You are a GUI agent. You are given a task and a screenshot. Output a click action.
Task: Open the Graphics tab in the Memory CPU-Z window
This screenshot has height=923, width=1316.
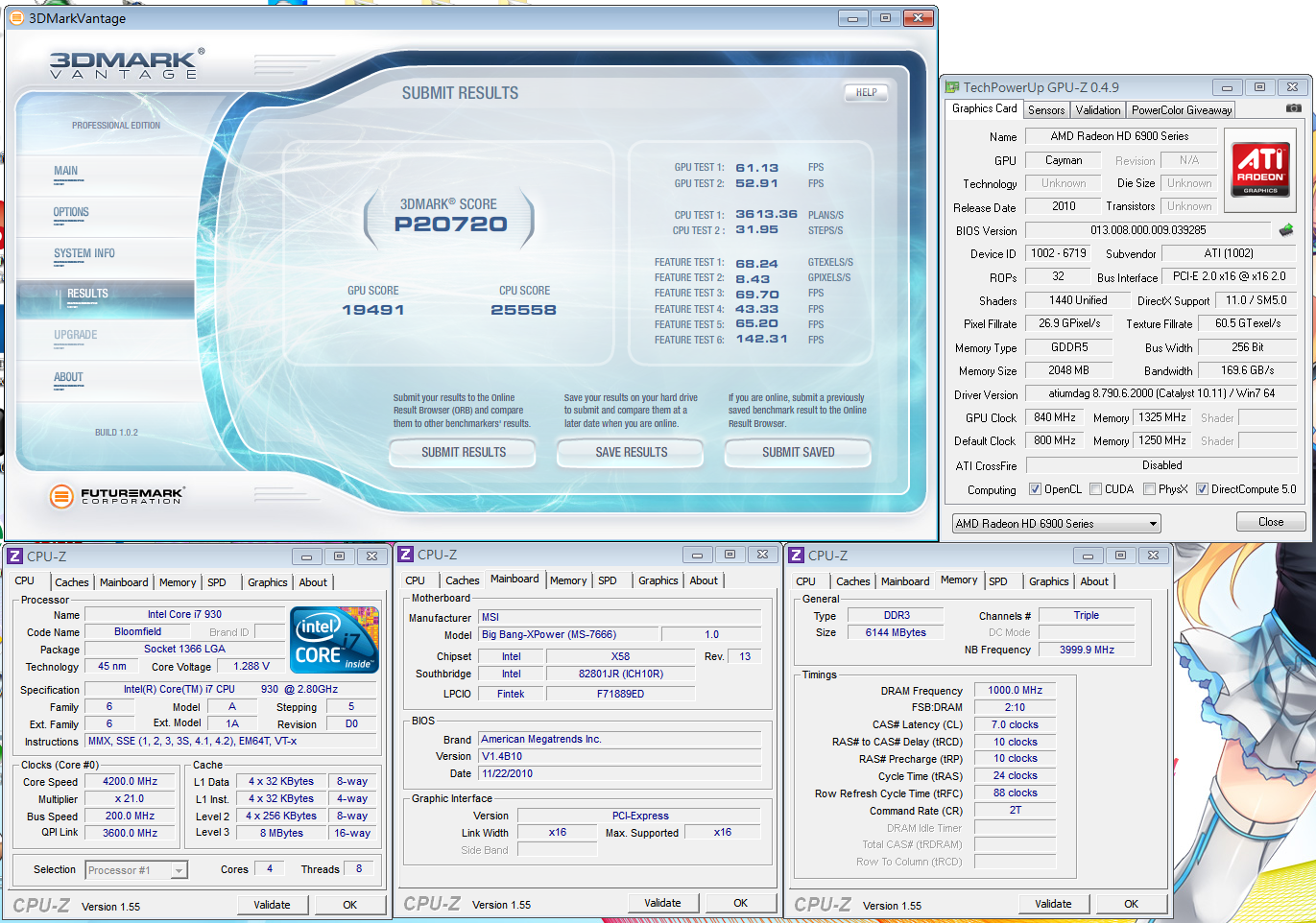(x=1048, y=581)
